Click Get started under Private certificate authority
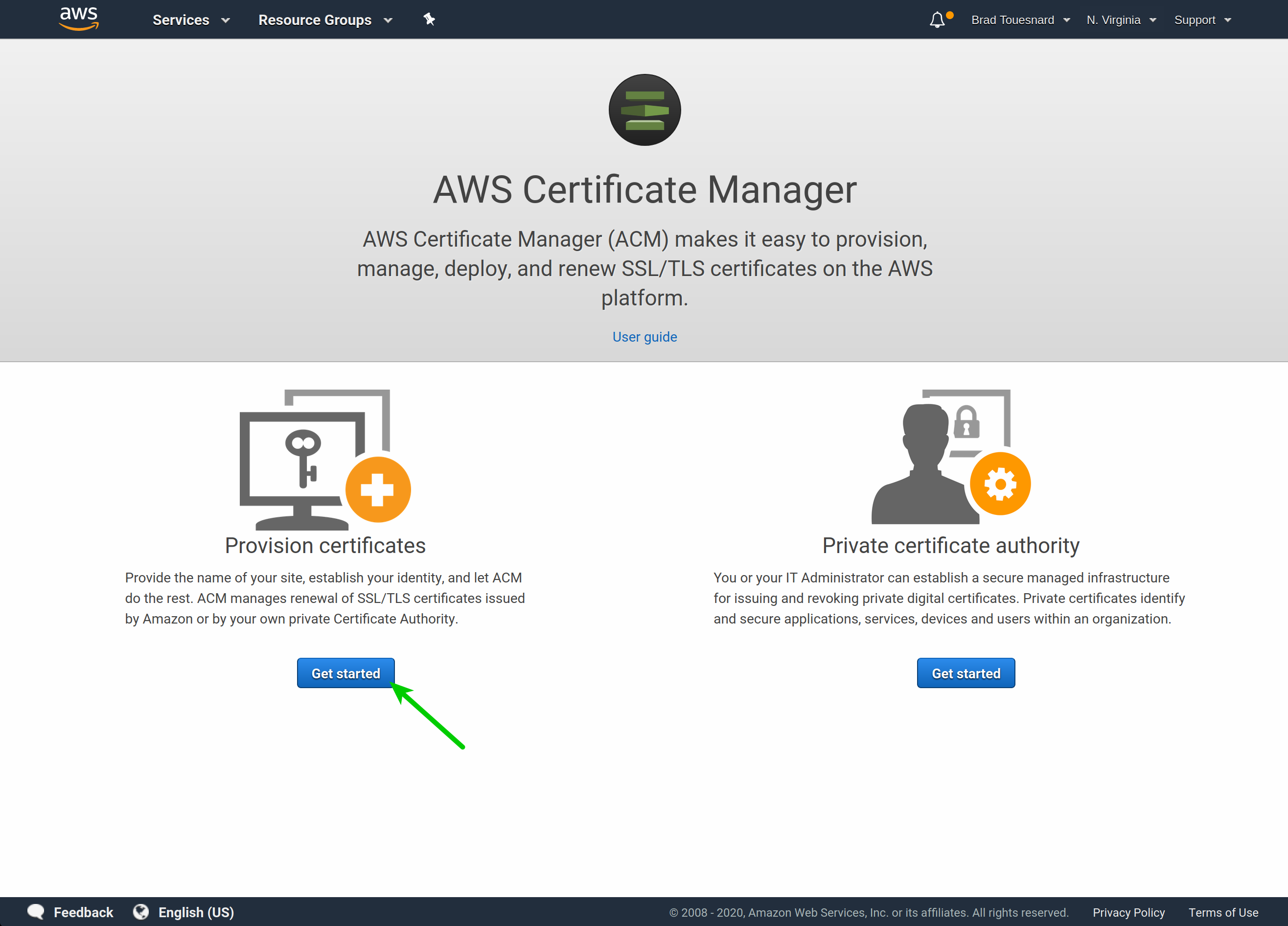Viewport: 1288px width, 926px height. tap(966, 673)
